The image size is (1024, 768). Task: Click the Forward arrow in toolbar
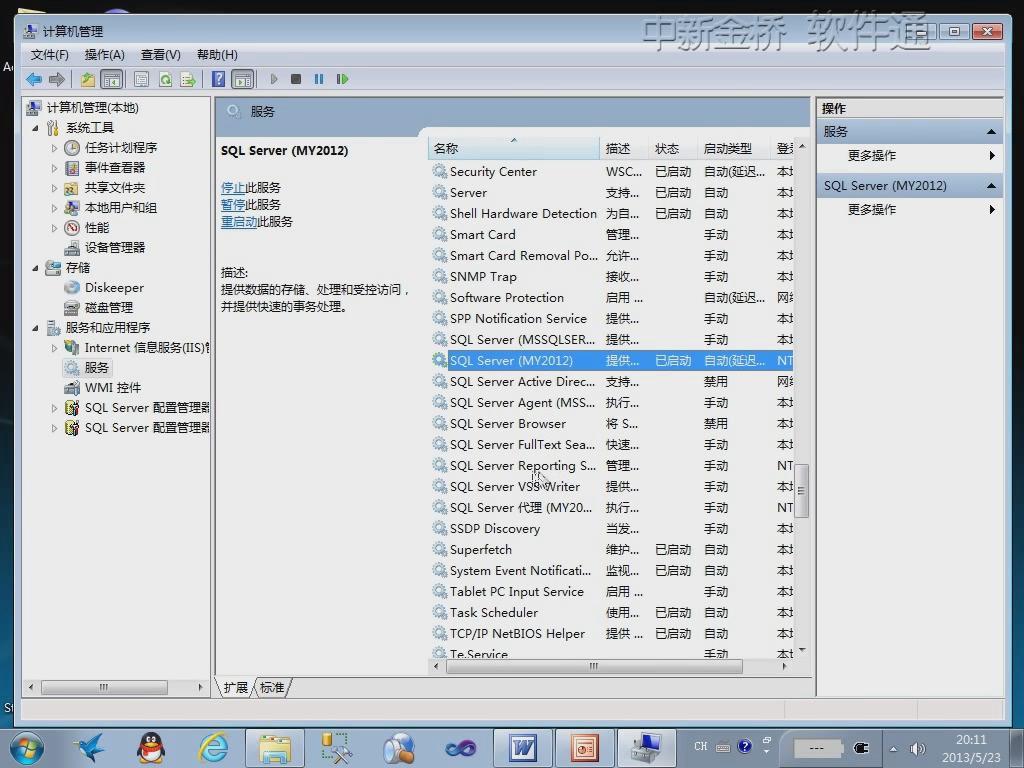(x=57, y=79)
